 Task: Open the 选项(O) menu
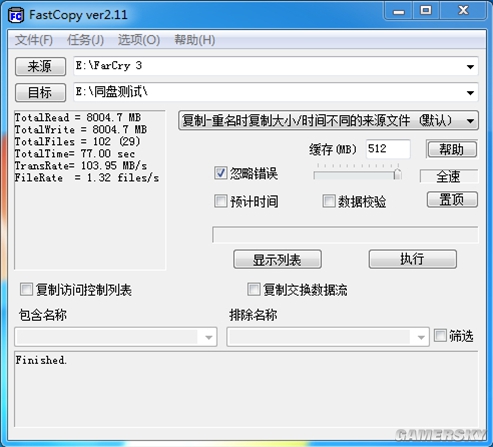(x=139, y=40)
